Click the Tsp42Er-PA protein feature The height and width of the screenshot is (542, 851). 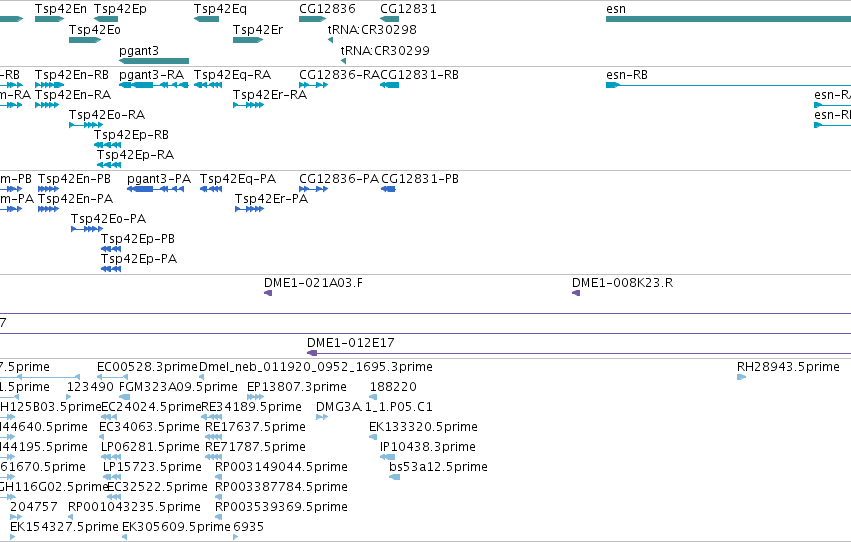(250, 209)
